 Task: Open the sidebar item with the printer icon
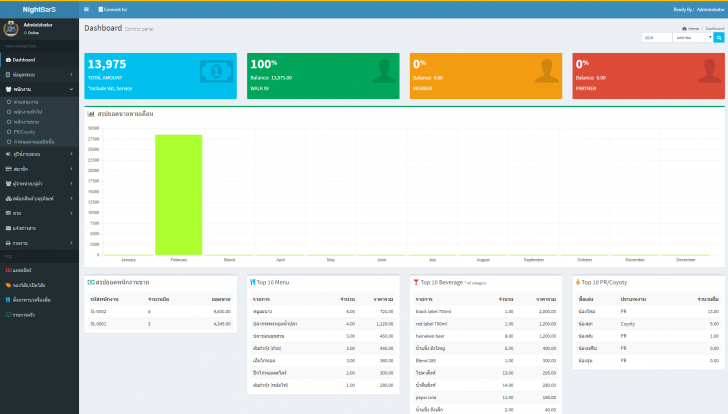tap(39, 243)
